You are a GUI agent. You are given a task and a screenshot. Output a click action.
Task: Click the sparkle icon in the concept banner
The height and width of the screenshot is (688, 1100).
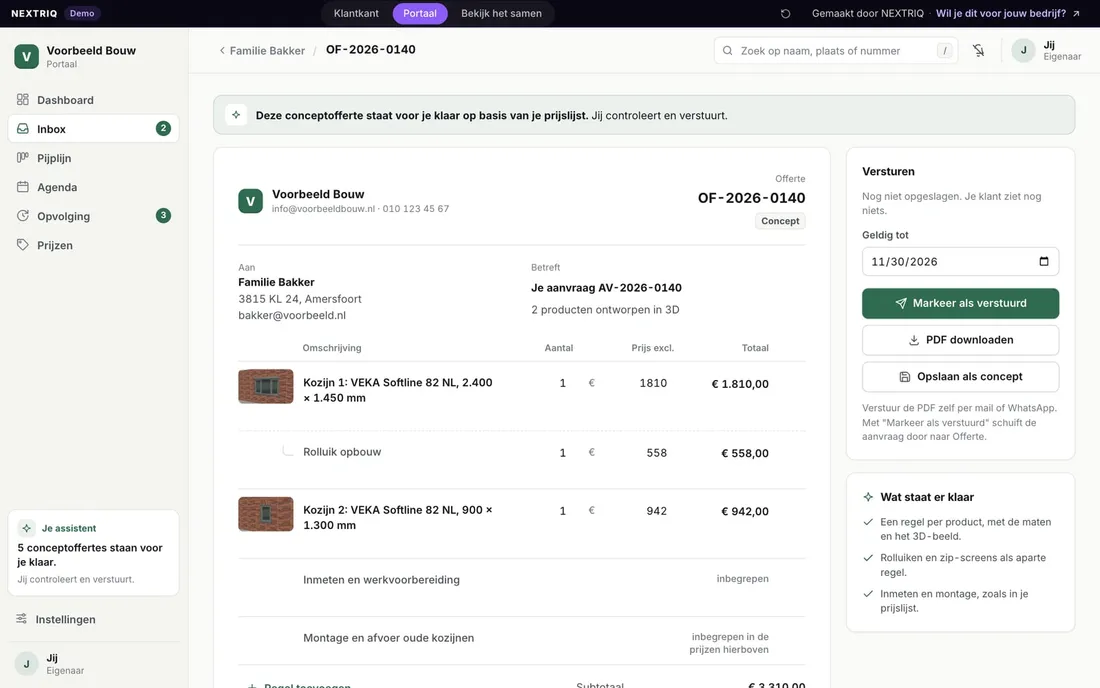pyautogui.click(x=236, y=115)
